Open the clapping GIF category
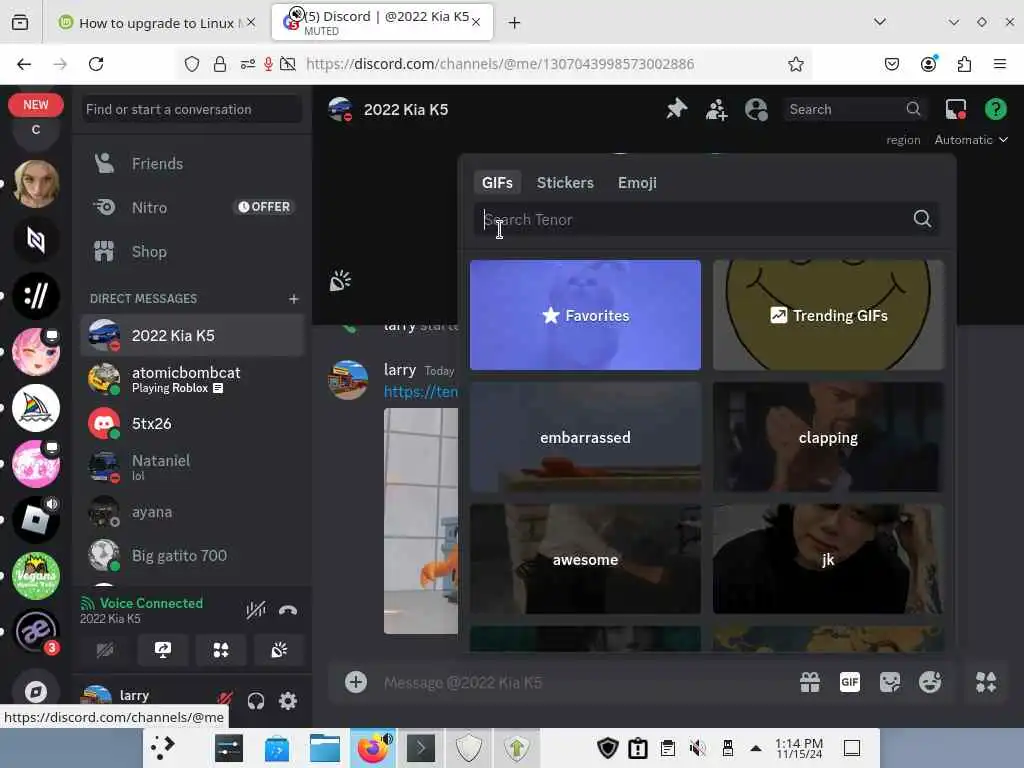The height and width of the screenshot is (768, 1024). pyautogui.click(x=828, y=437)
